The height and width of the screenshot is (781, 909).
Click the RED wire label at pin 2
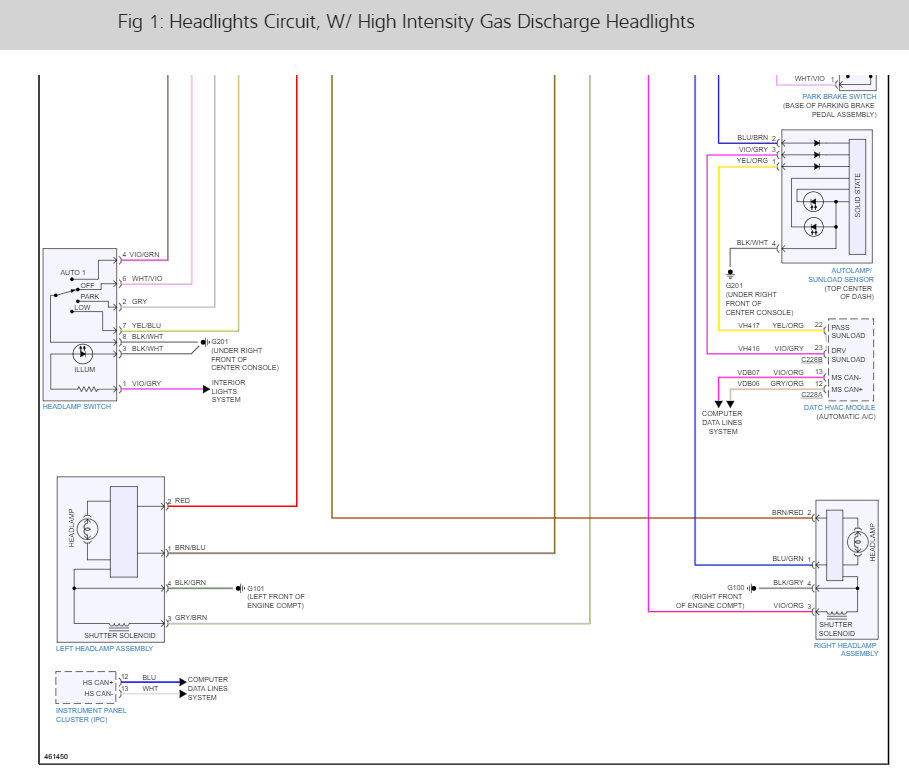point(182,500)
